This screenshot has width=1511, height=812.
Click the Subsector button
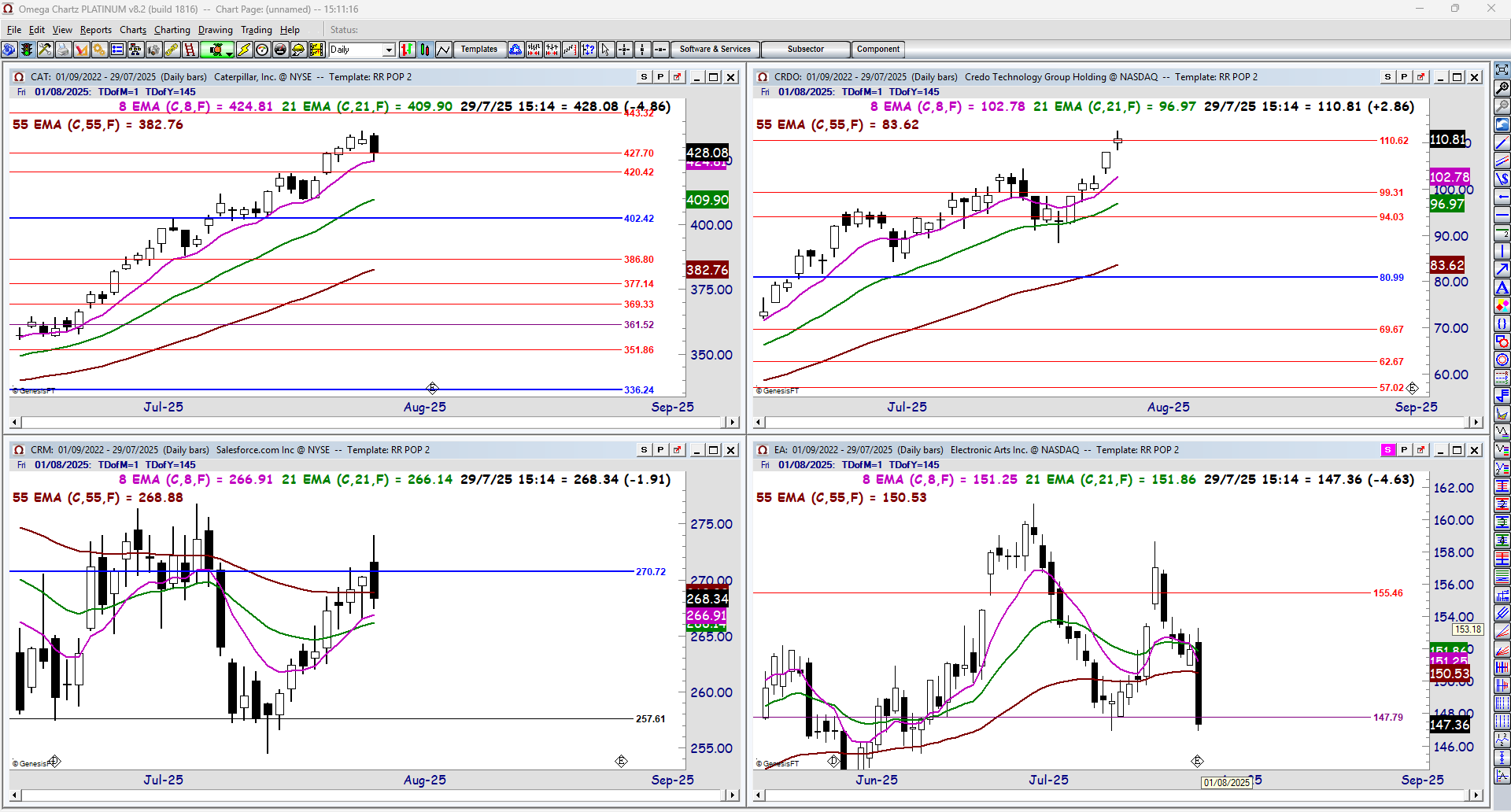point(806,50)
